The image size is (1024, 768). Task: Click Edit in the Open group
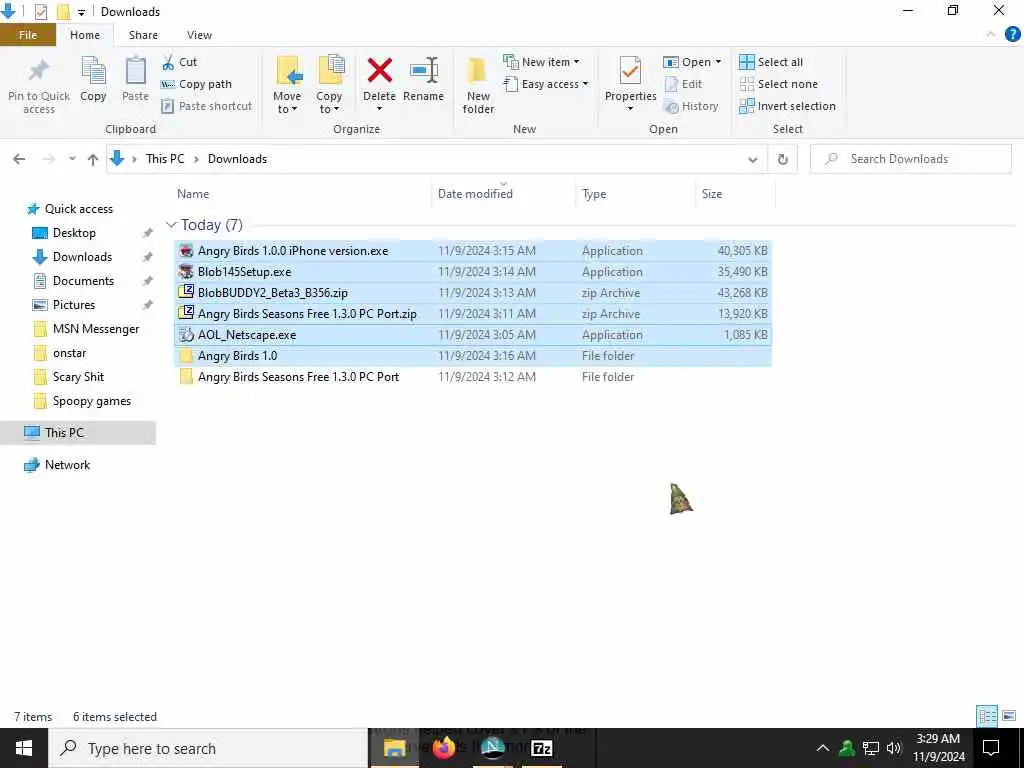683,84
